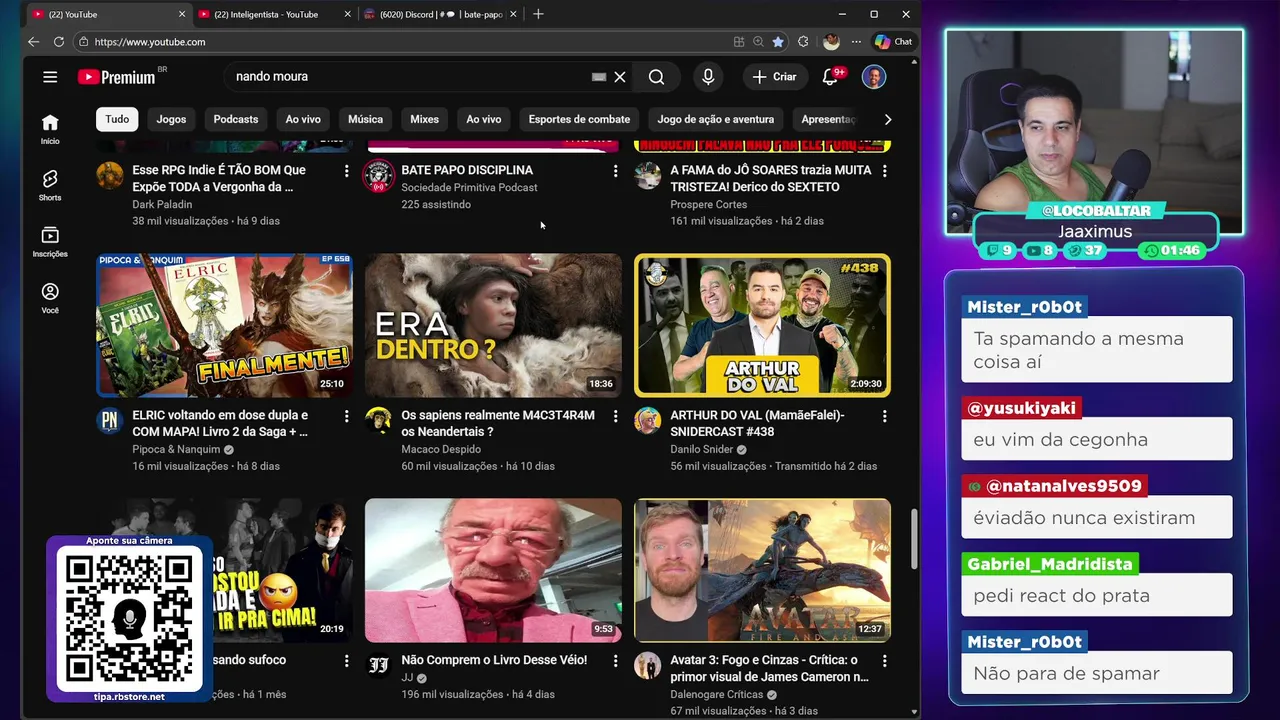The image size is (1280, 720).
Task: Click the browser address bar URL
Action: point(150,42)
